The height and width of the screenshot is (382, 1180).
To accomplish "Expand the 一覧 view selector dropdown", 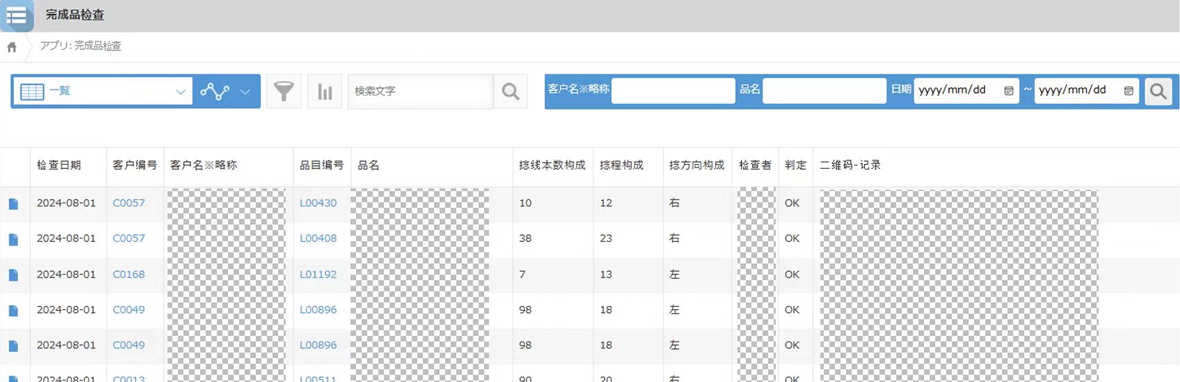I will click(x=102, y=91).
